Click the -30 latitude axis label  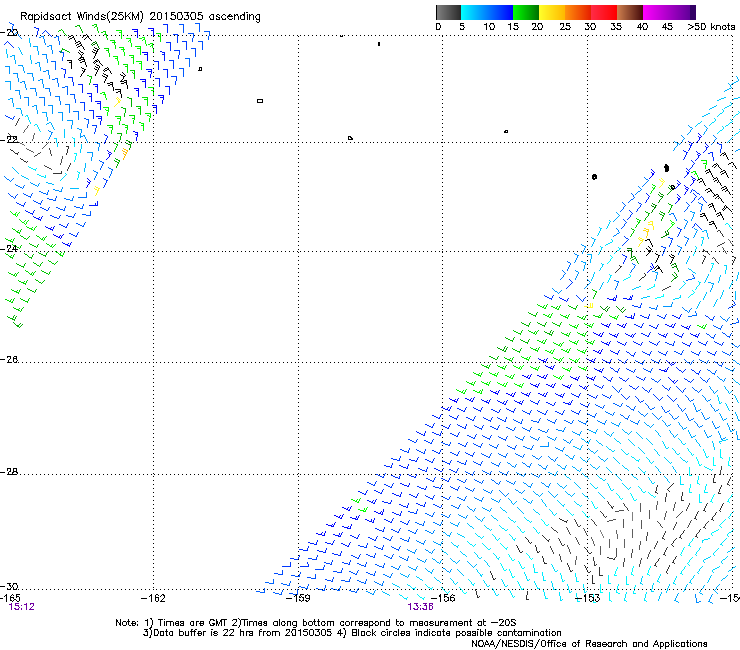click(9, 586)
